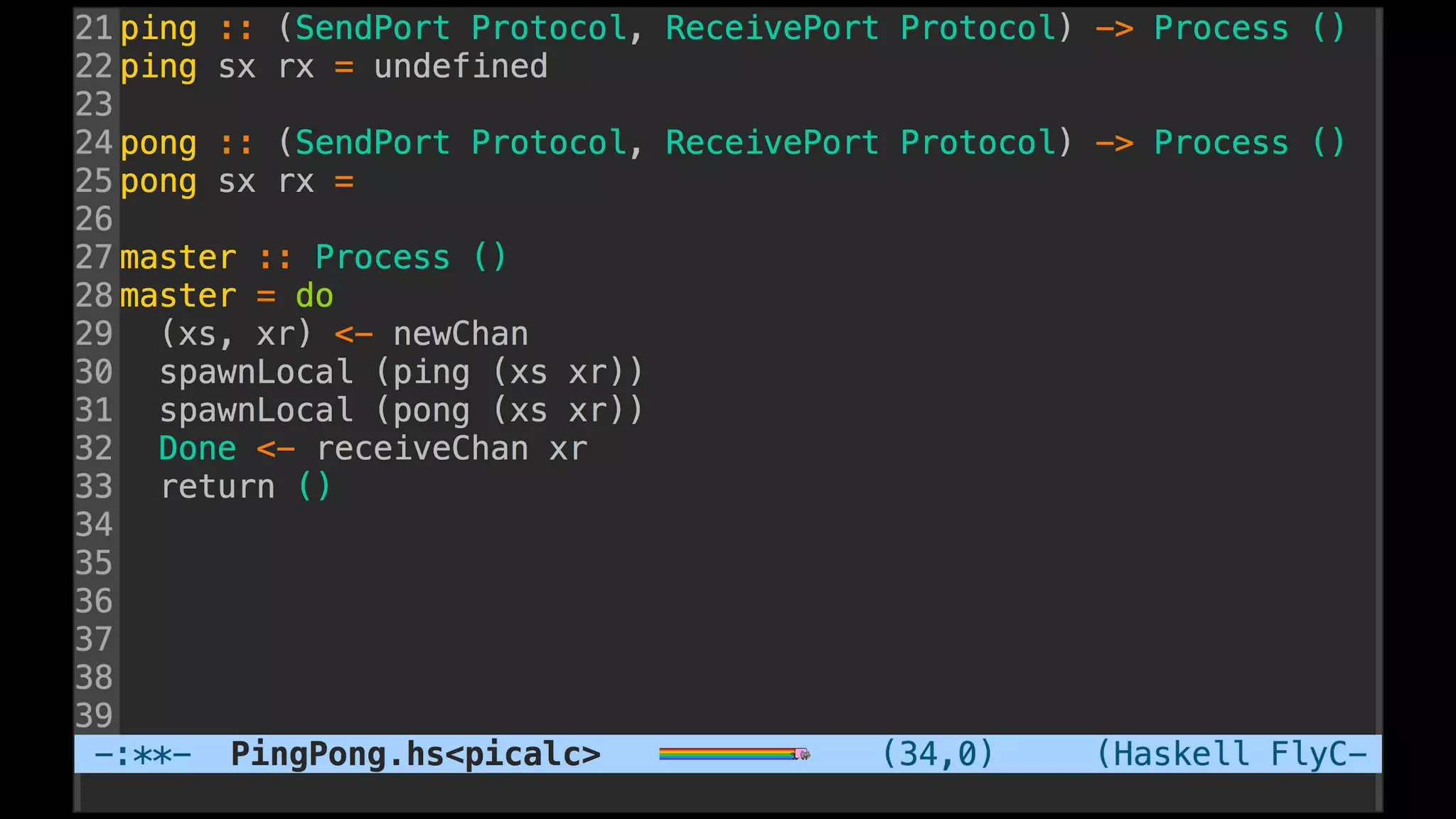The height and width of the screenshot is (819, 1456).
Task: Click 'Done' constructor on line 32
Action: [198, 449]
